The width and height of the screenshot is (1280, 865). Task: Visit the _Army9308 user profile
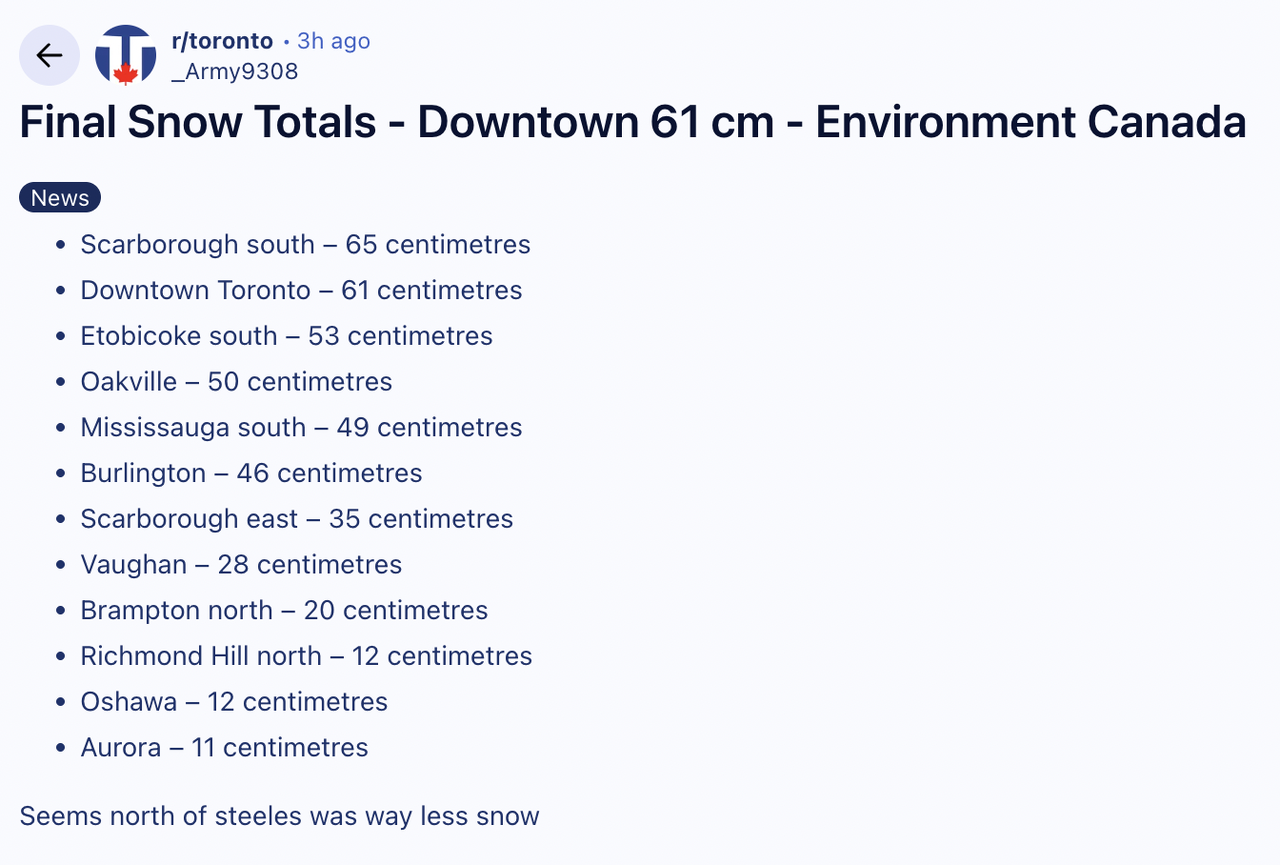pos(235,71)
